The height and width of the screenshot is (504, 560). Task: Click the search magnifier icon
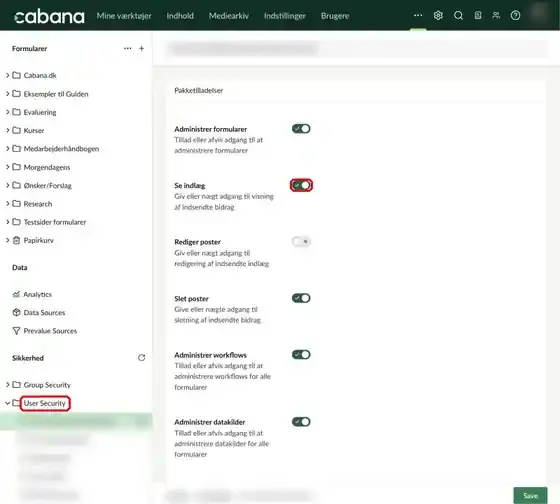pyautogui.click(x=458, y=15)
